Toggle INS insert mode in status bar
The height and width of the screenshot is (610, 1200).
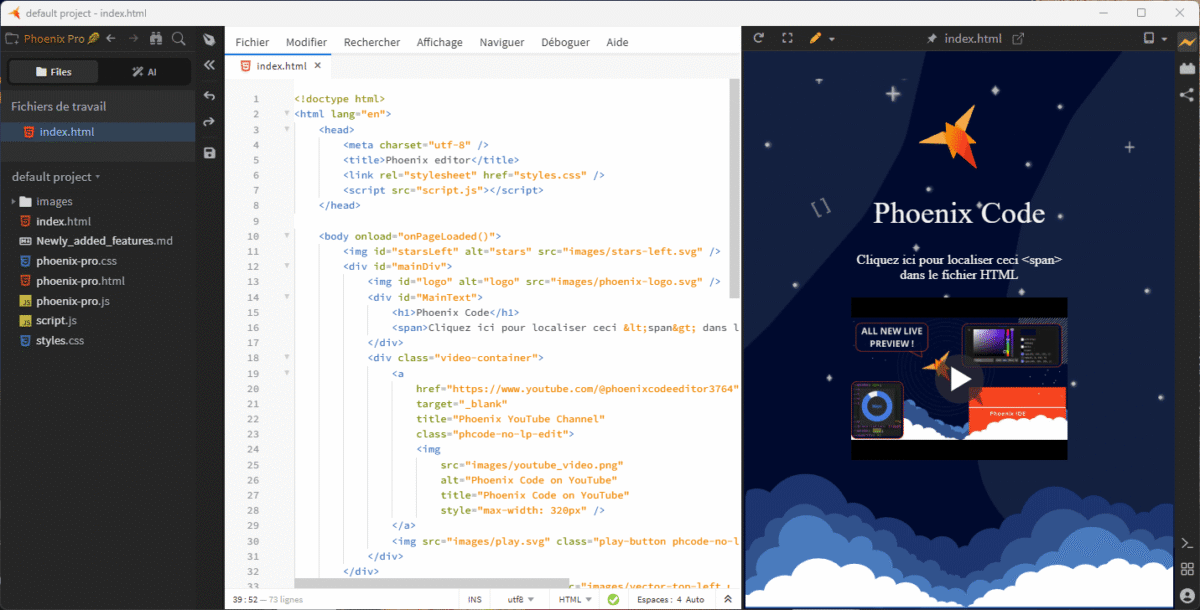point(474,599)
